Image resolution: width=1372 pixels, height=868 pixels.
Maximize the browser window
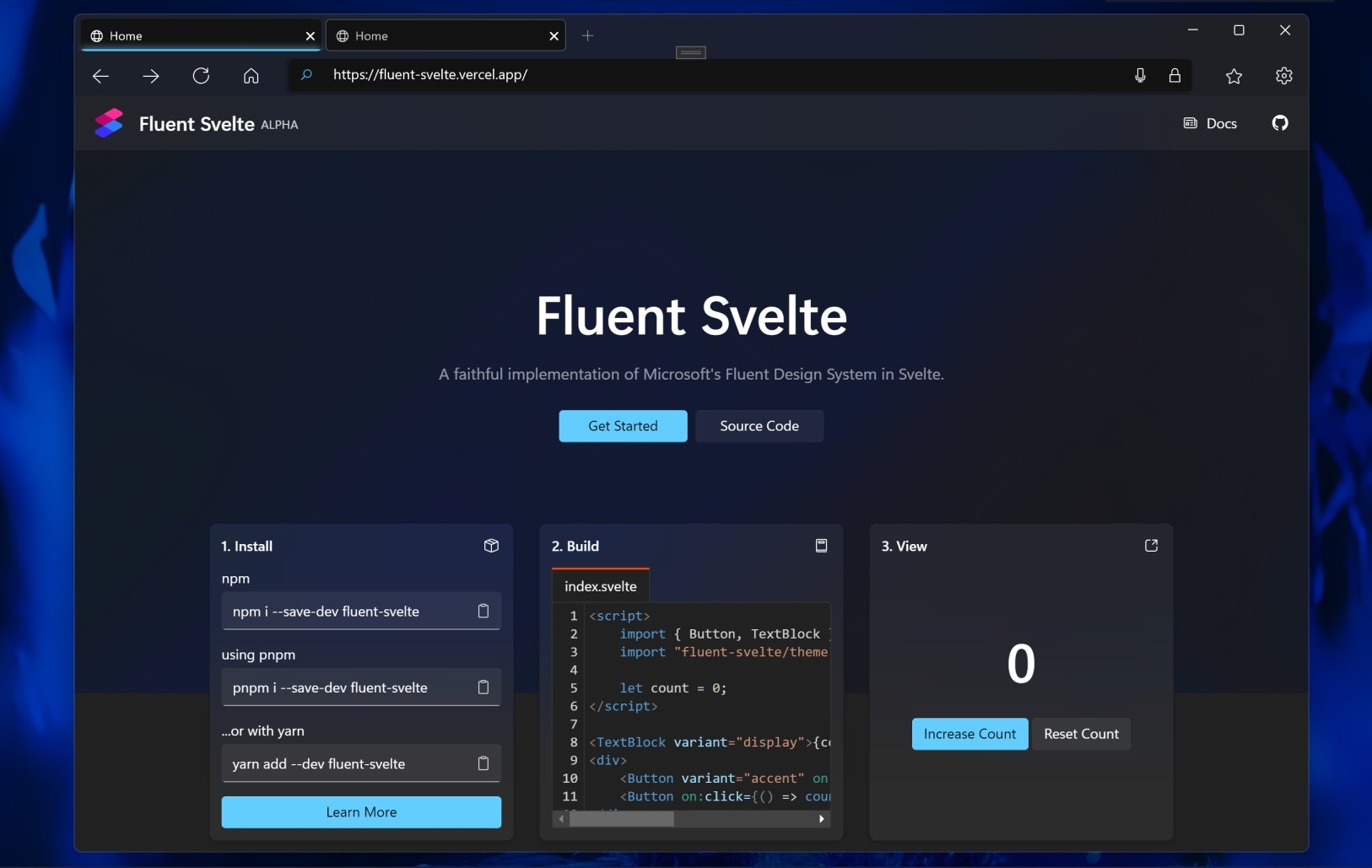1239,30
